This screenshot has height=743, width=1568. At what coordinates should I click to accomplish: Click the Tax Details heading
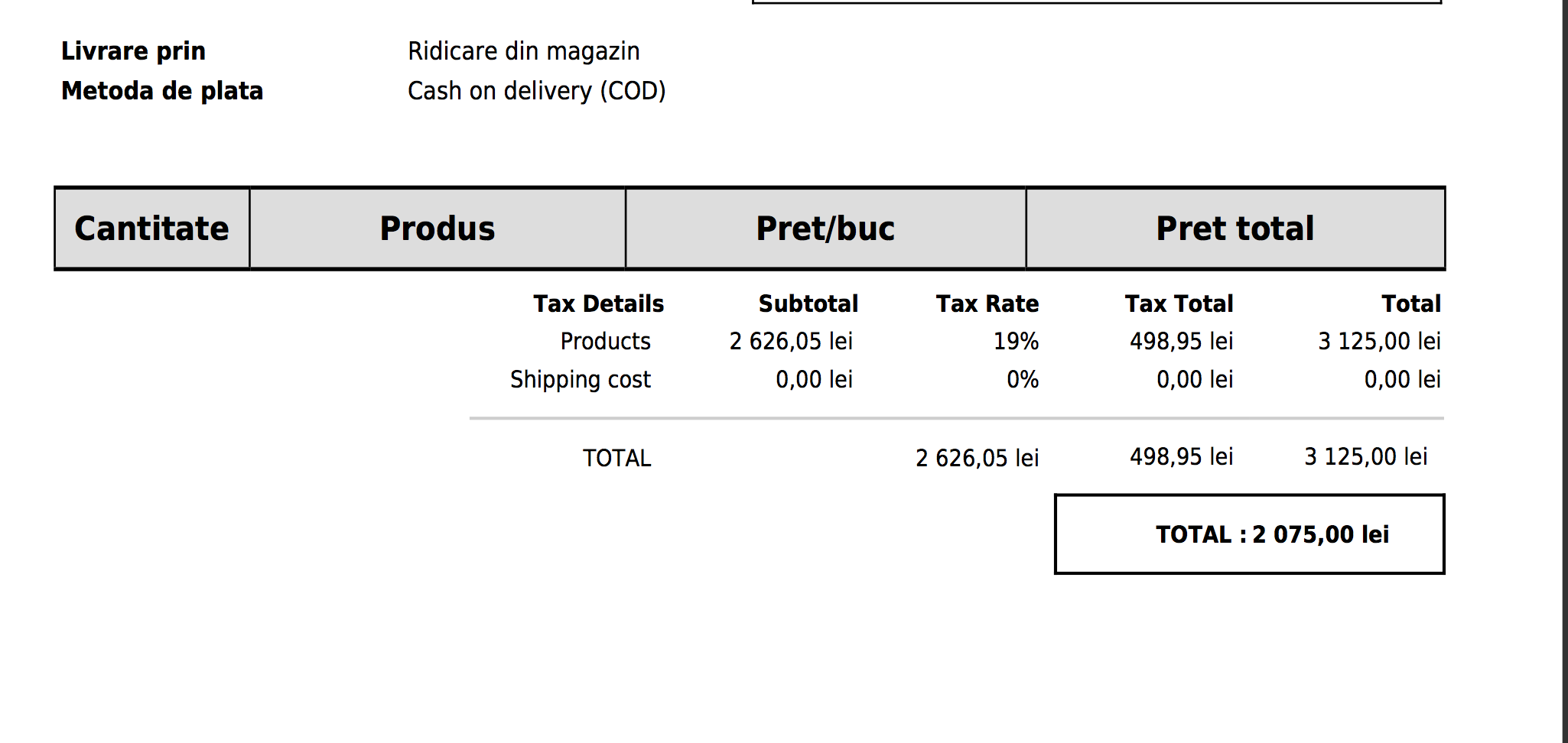[599, 303]
